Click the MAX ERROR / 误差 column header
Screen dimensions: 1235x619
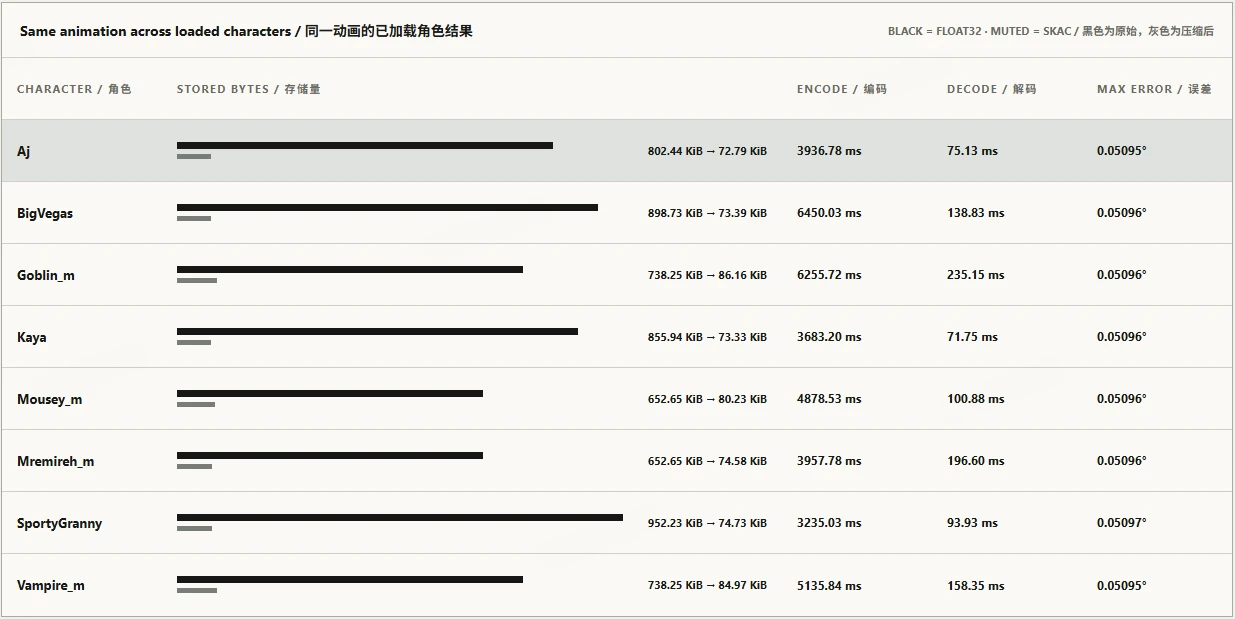[1154, 89]
